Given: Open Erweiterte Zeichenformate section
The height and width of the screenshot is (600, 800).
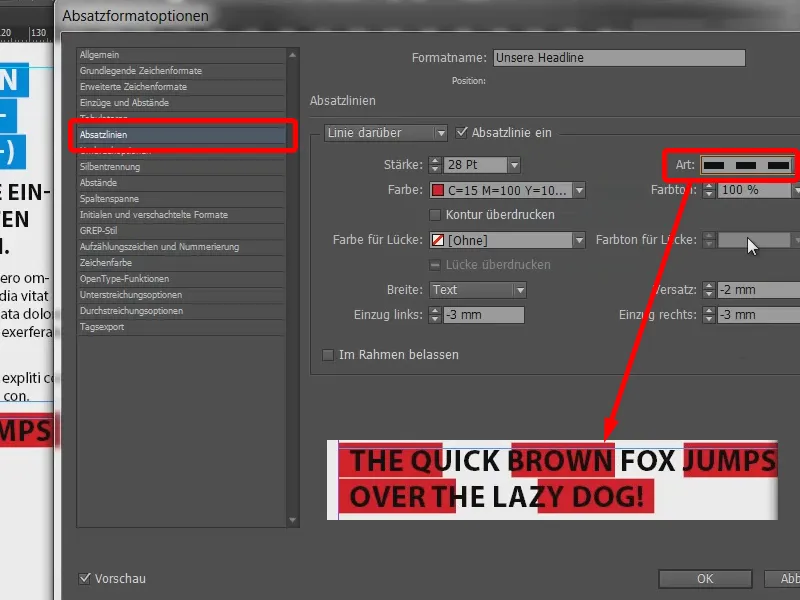Looking at the screenshot, I should tap(181, 87).
